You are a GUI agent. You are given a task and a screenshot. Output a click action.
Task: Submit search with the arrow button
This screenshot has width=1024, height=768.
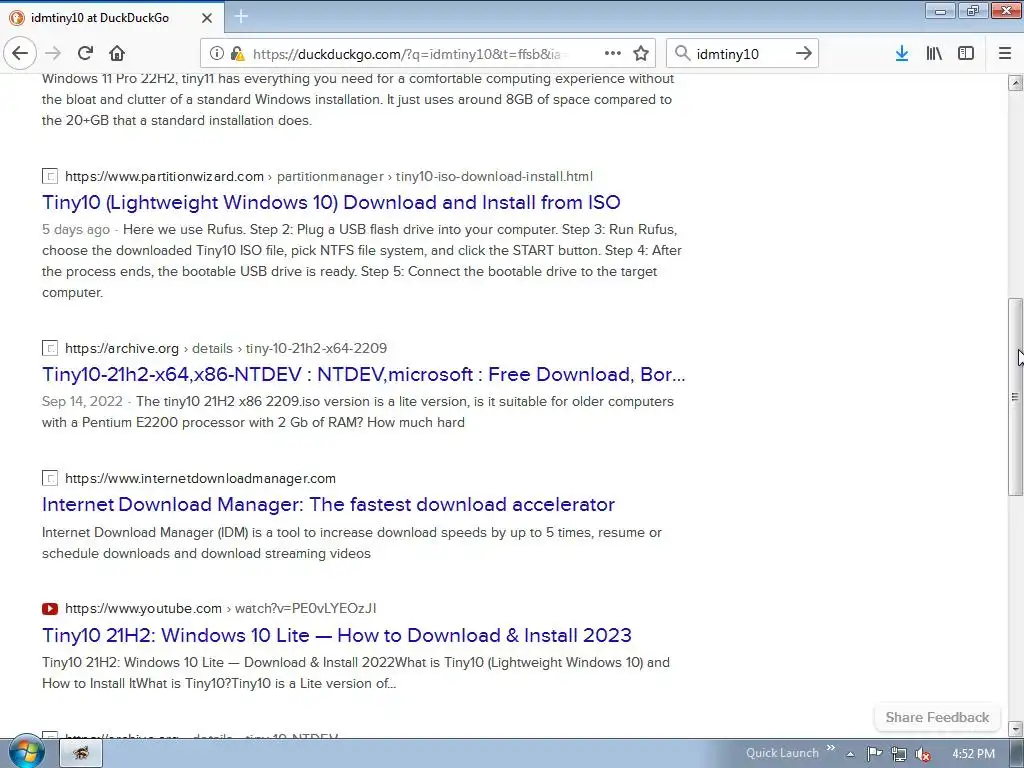click(x=804, y=53)
